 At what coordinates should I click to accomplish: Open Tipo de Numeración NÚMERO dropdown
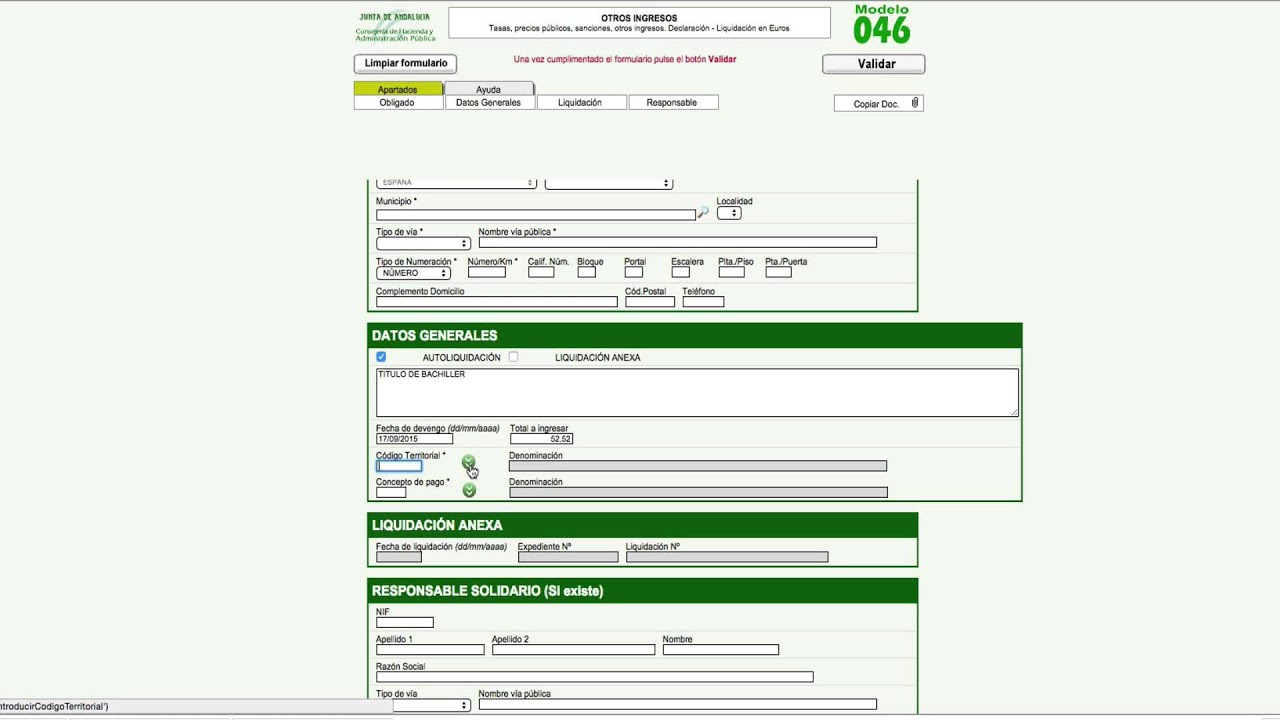(x=413, y=273)
